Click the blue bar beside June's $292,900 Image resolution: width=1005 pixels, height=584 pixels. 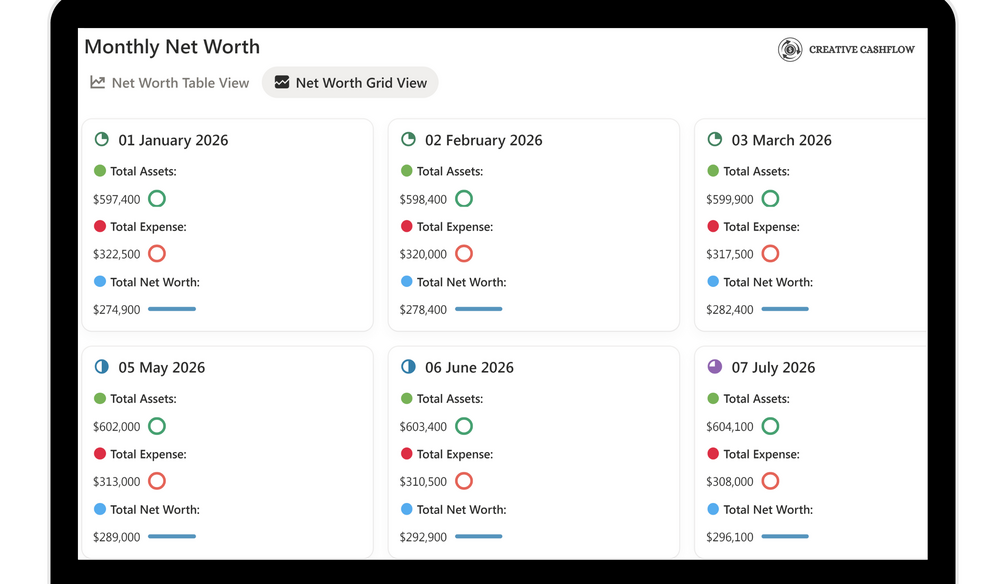pos(479,536)
